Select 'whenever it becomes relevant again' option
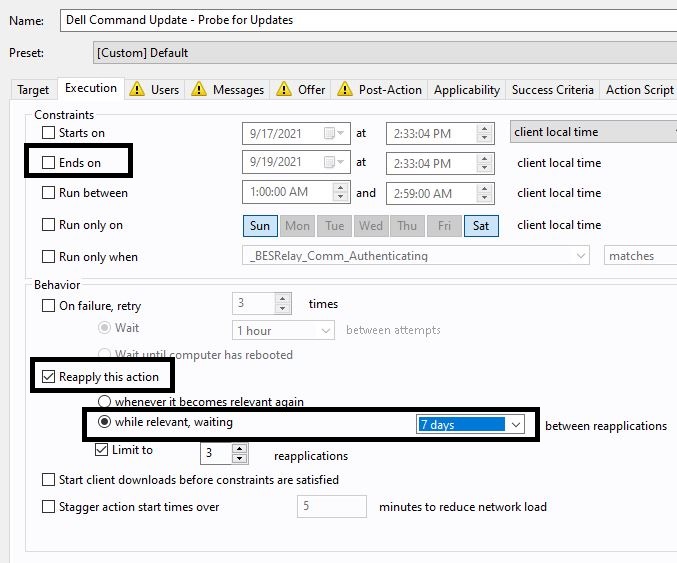The image size is (677, 563). click(x=105, y=402)
